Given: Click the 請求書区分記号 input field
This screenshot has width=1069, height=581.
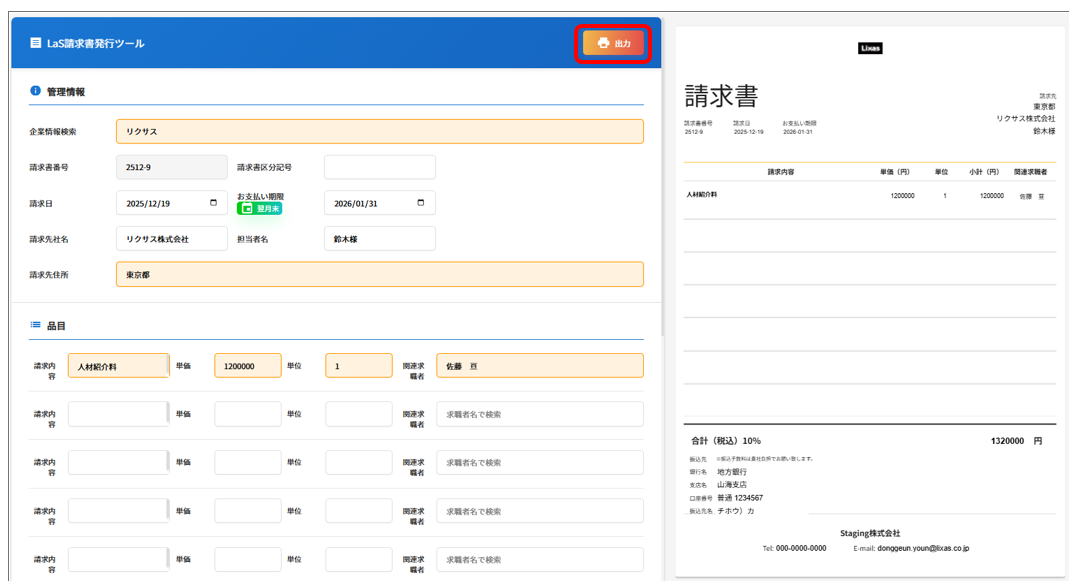Looking at the screenshot, I should pyautogui.click(x=379, y=167).
